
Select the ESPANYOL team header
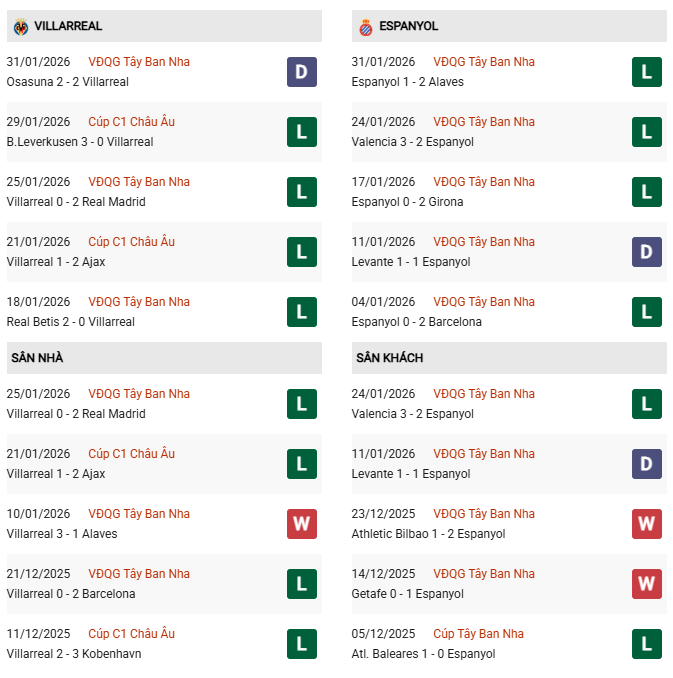coord(409,26)
